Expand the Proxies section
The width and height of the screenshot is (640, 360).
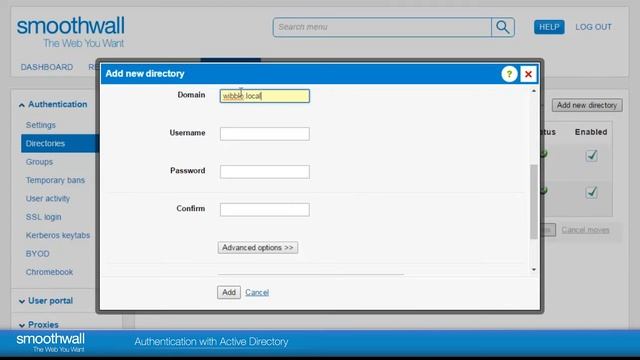click(39, 325)
